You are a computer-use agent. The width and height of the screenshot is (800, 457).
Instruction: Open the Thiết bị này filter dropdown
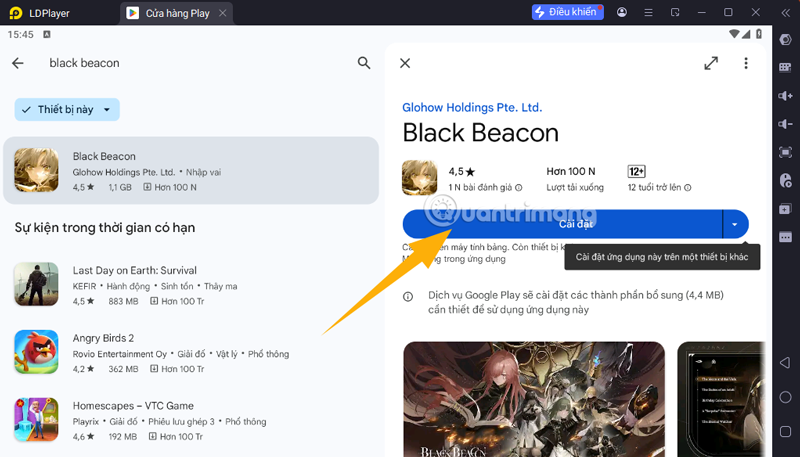pyautogui.click(x=67, y=110)
